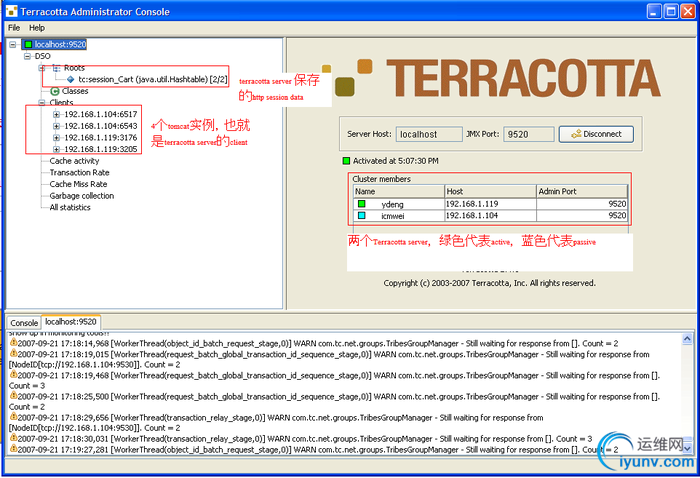Click the green active icon for ydeng
The height and width of the screenshot is (478, 700).
pyautogui.click(x=362, y=204)
